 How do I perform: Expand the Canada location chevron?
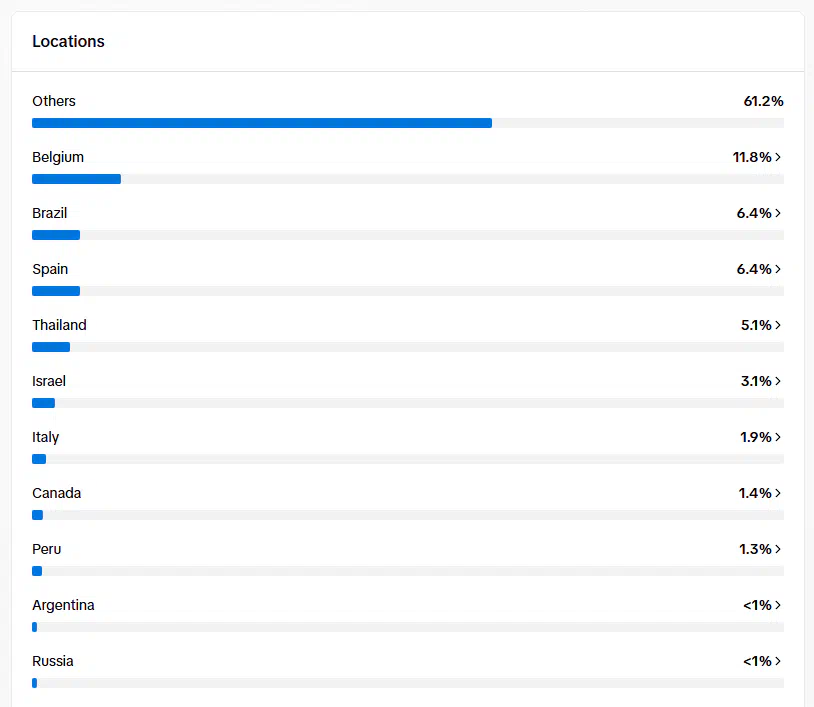click(778, 493)
